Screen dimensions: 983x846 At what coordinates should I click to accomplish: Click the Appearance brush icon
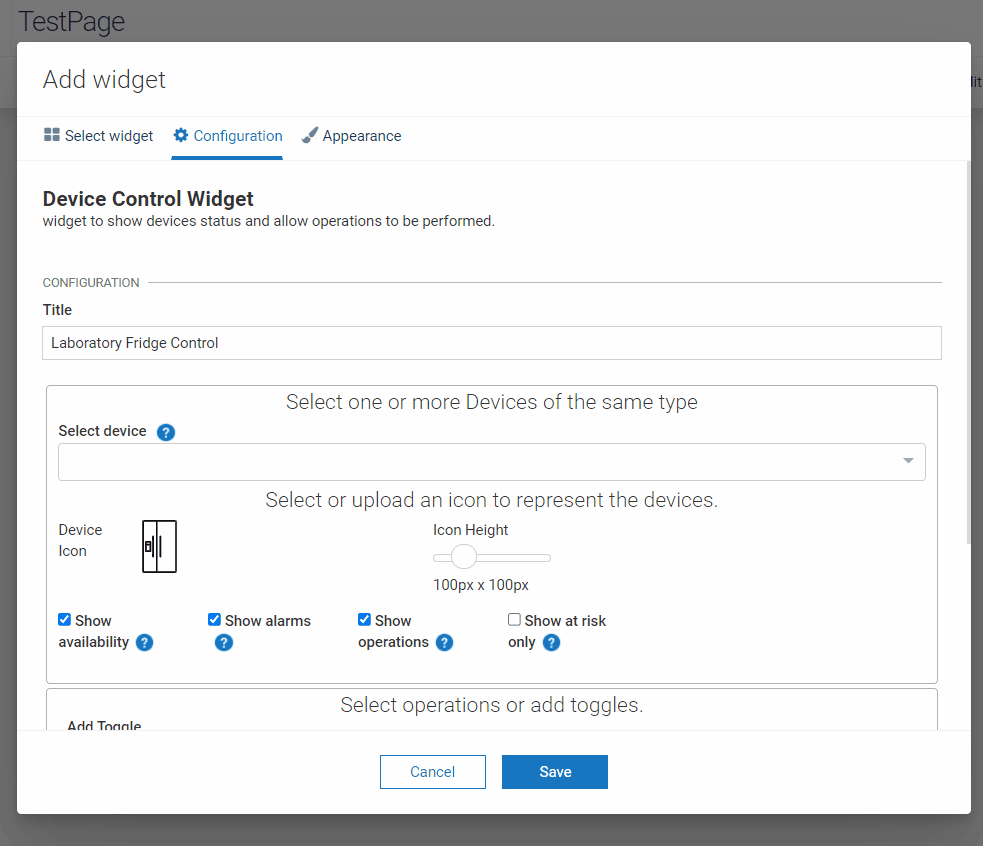(310, 135)
